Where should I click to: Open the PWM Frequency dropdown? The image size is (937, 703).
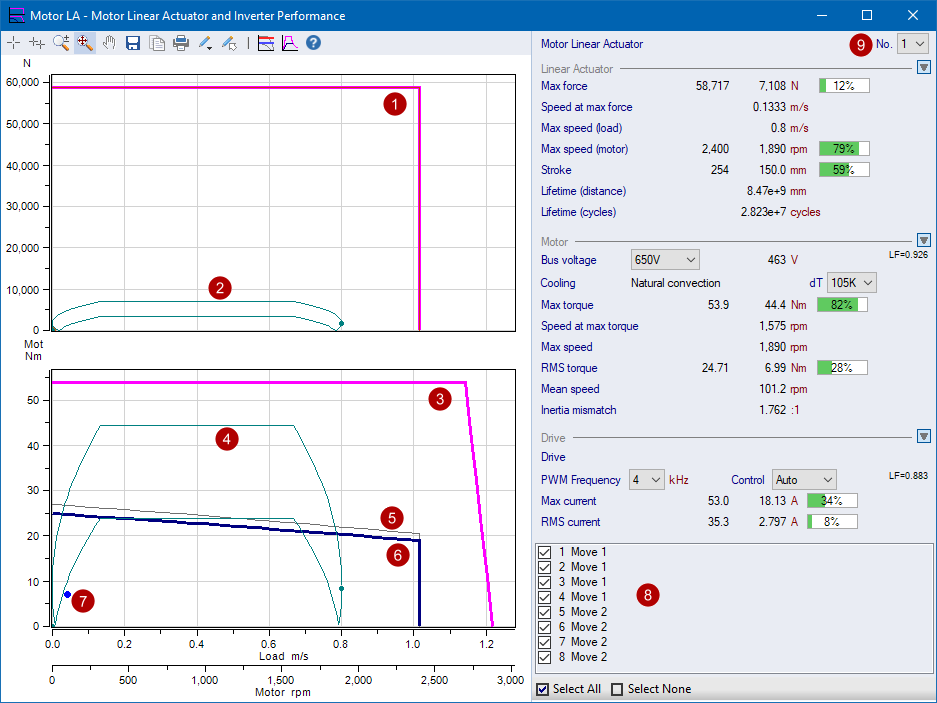click(x=647, y=480)
